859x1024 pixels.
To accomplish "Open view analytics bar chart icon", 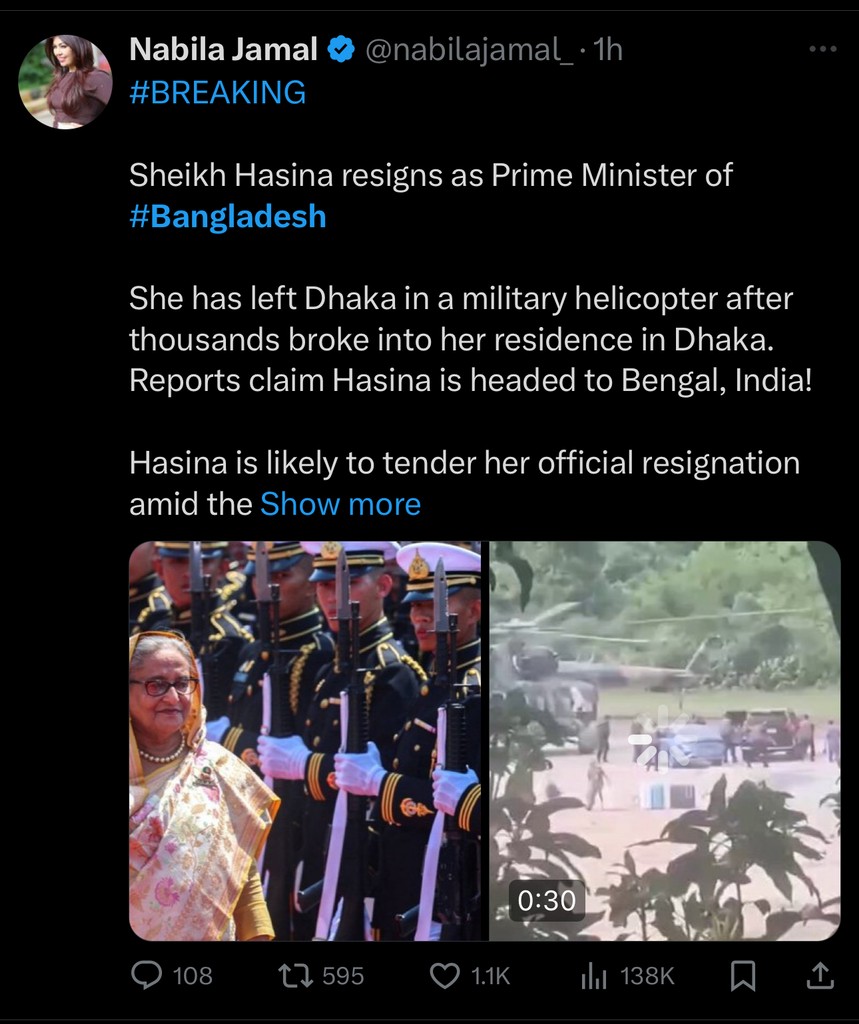I will [594, 976].
